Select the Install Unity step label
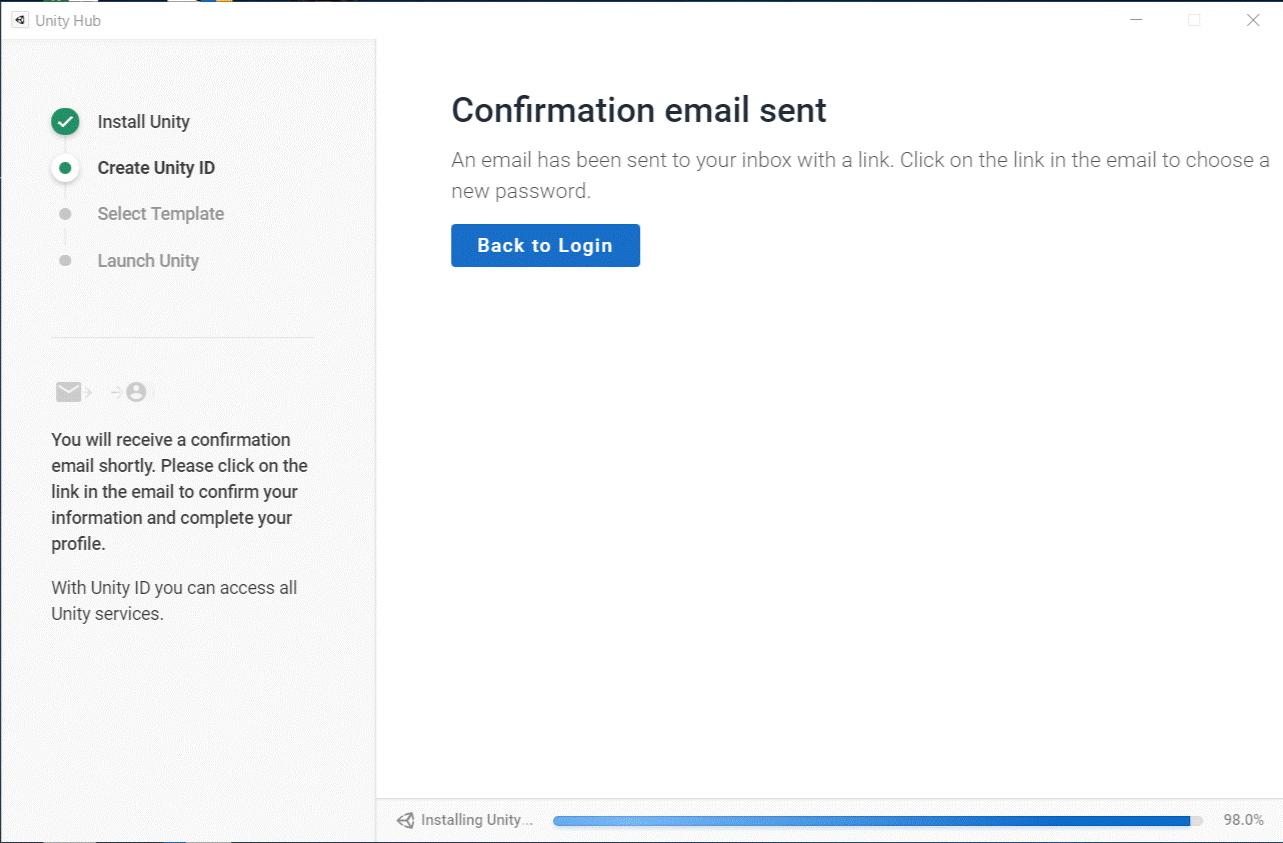Image resolution: width=1283 pixels, height=843 pixels. pyautogui.click(x=143, y=122)
